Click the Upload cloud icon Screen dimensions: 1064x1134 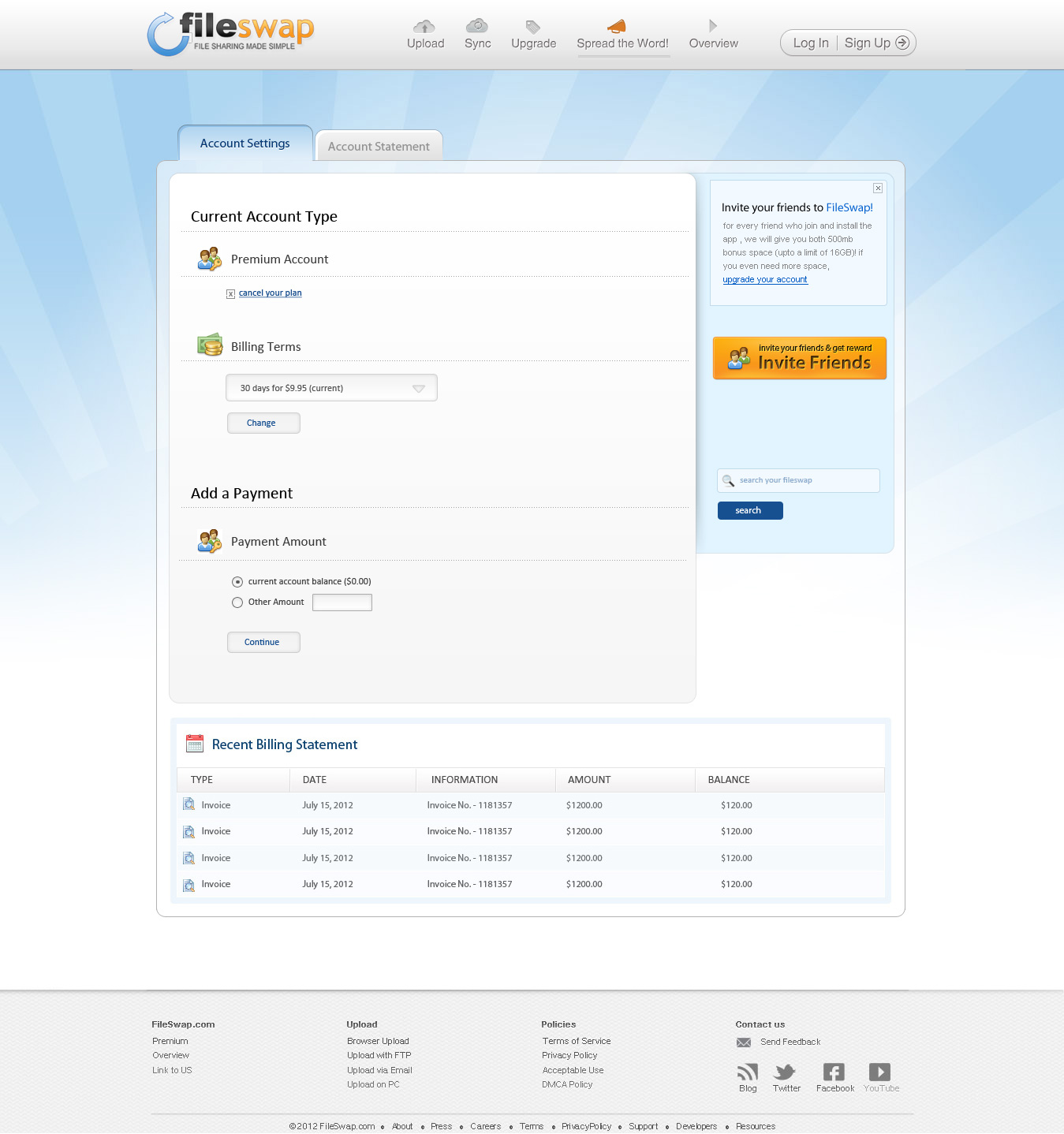424,27
